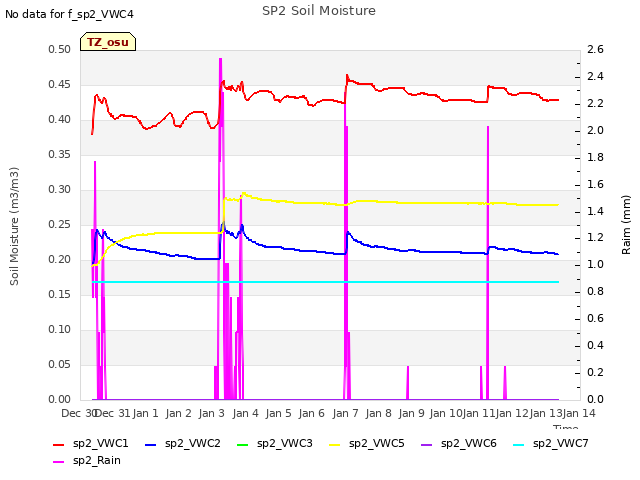Image resolution: width=640 pixels, height=480 pixels.
Task: Click the sp2_VWC5 legend label
Action: click(376, 443)
